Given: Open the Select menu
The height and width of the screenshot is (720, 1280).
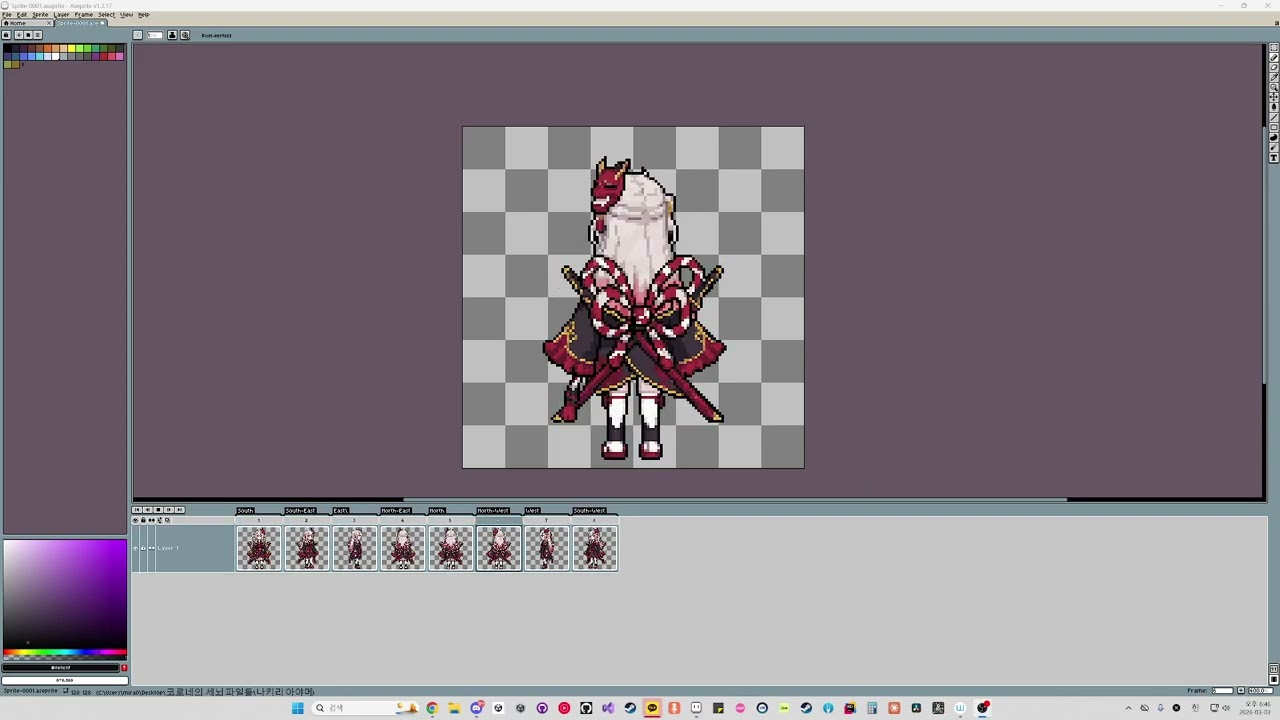Looking at the screenshot, I should [106, 15].
